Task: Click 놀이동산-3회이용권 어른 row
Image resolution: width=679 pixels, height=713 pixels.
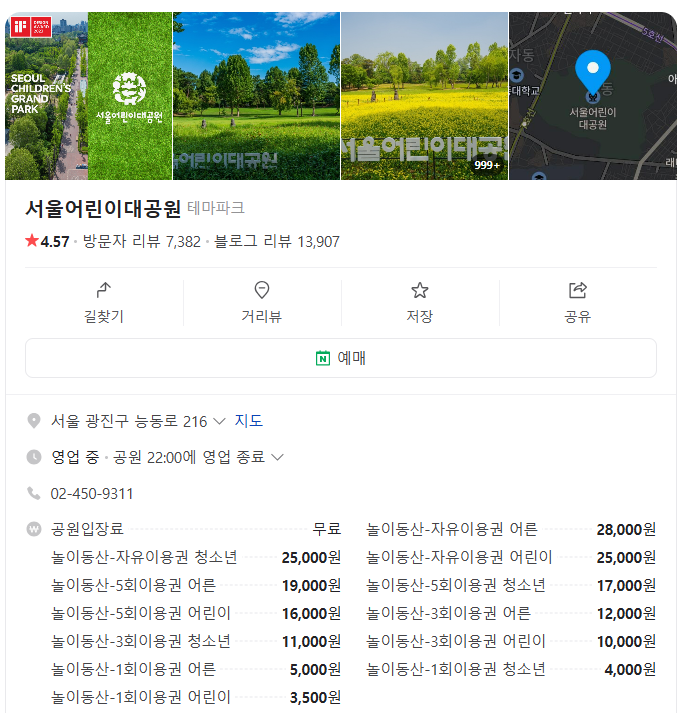Action: tap(511, 613)
